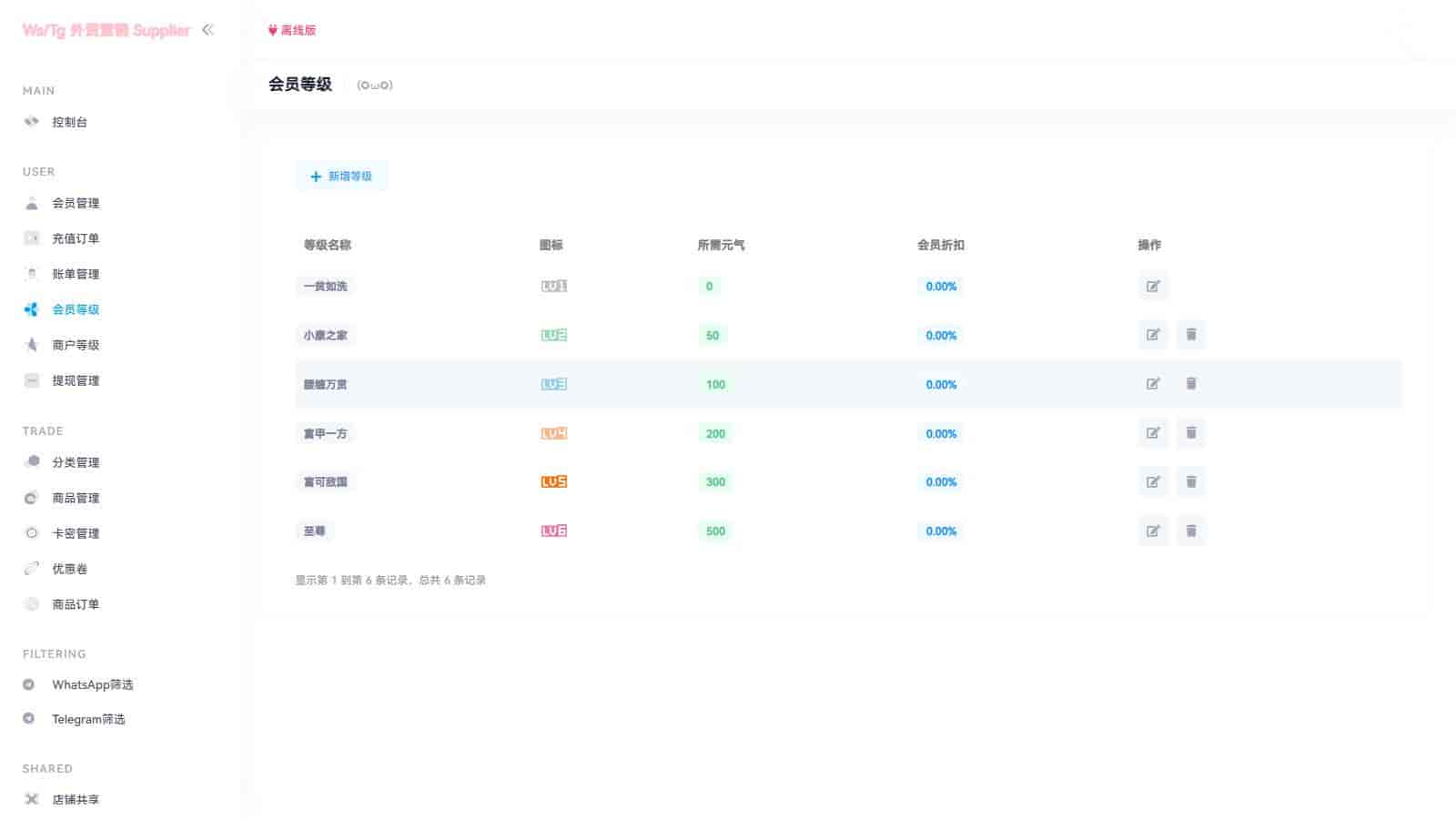Go to 会员管理 in sidebar
This screenshot has height=819, width=1456.
pos(76,203)
